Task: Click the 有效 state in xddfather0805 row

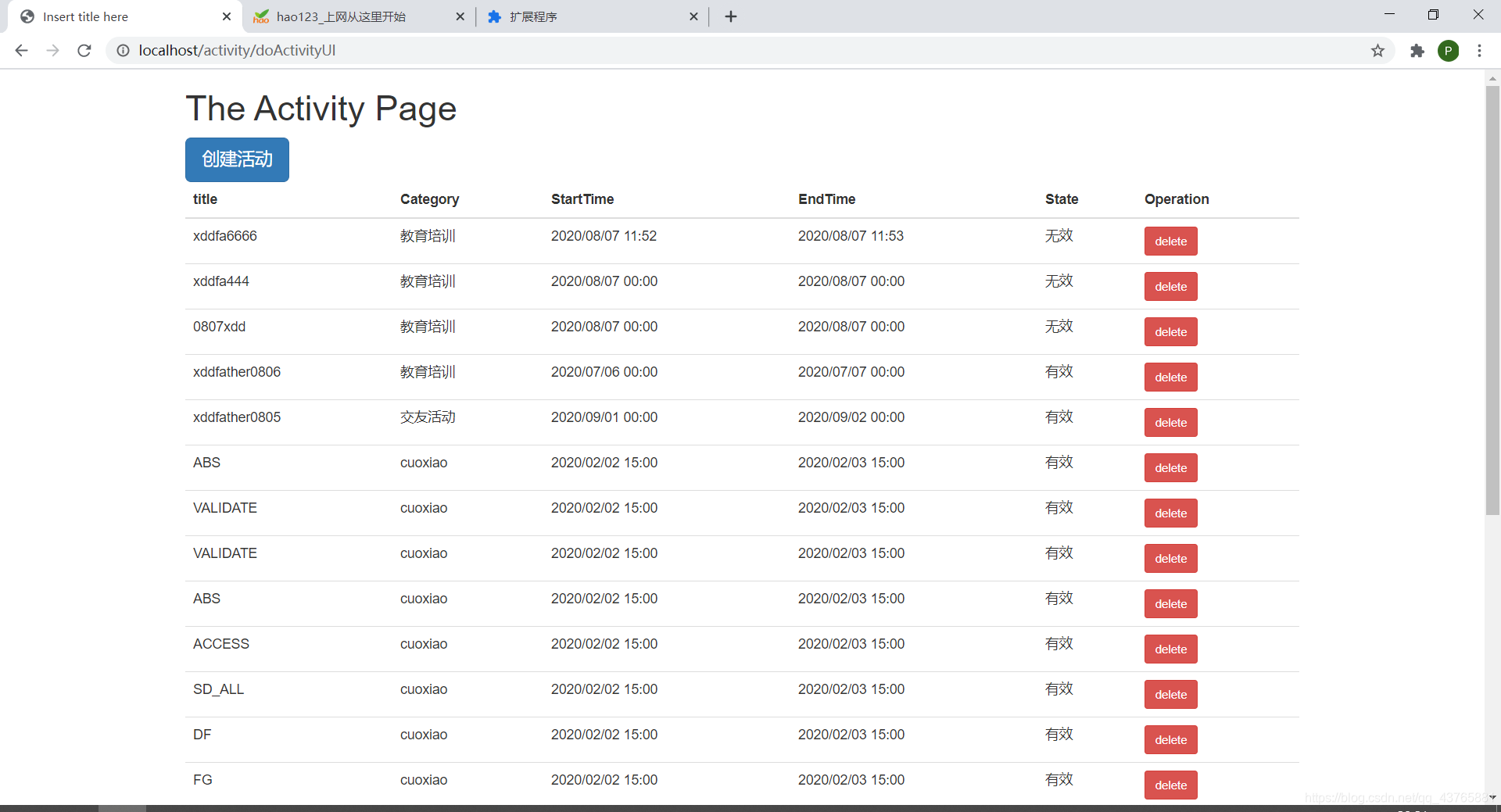Action: (1059, 417)
